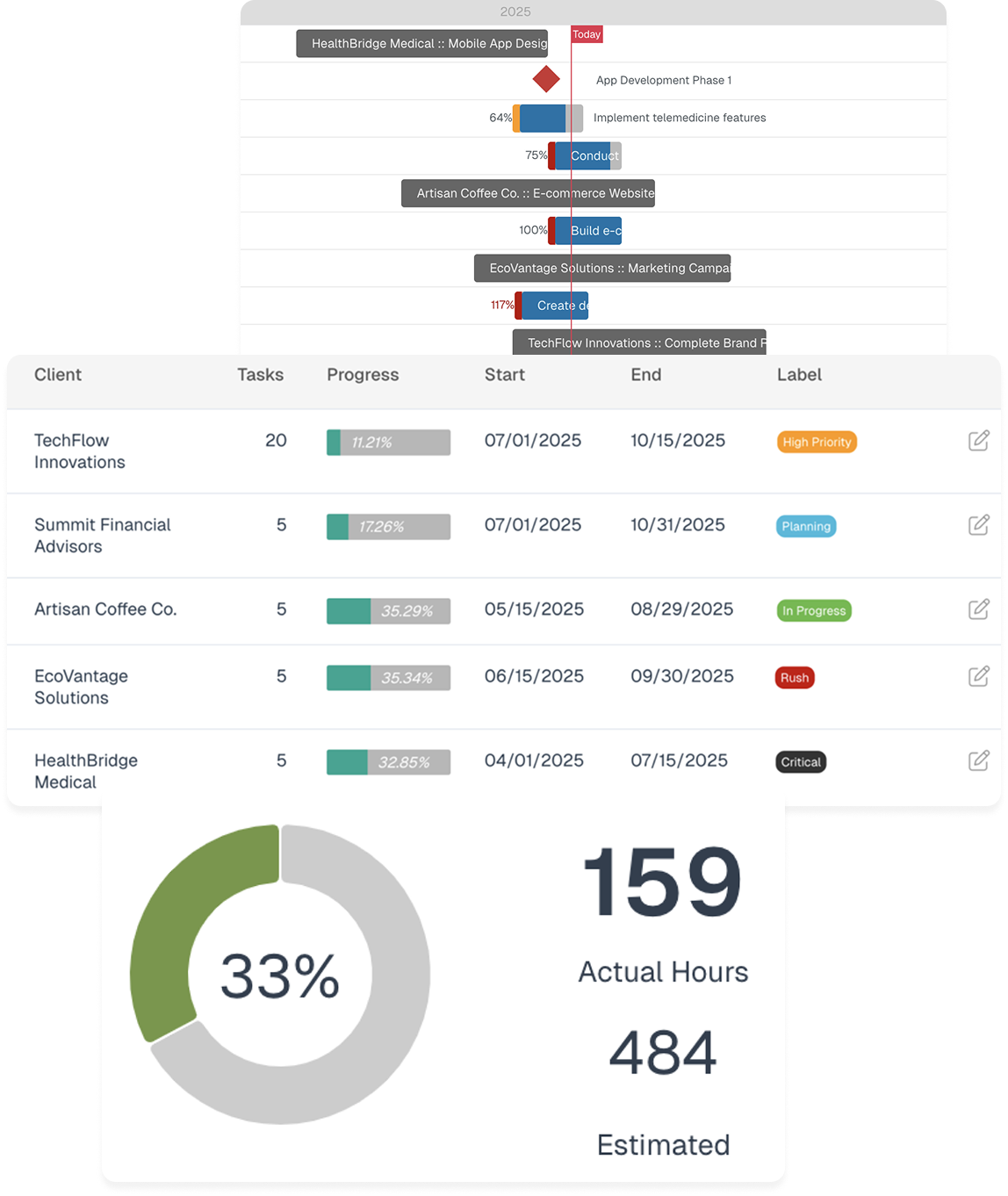Open edit icon for HealthBridge Medical
Viewport: 1008px width, 1196px height.
(x=978, y=760)
